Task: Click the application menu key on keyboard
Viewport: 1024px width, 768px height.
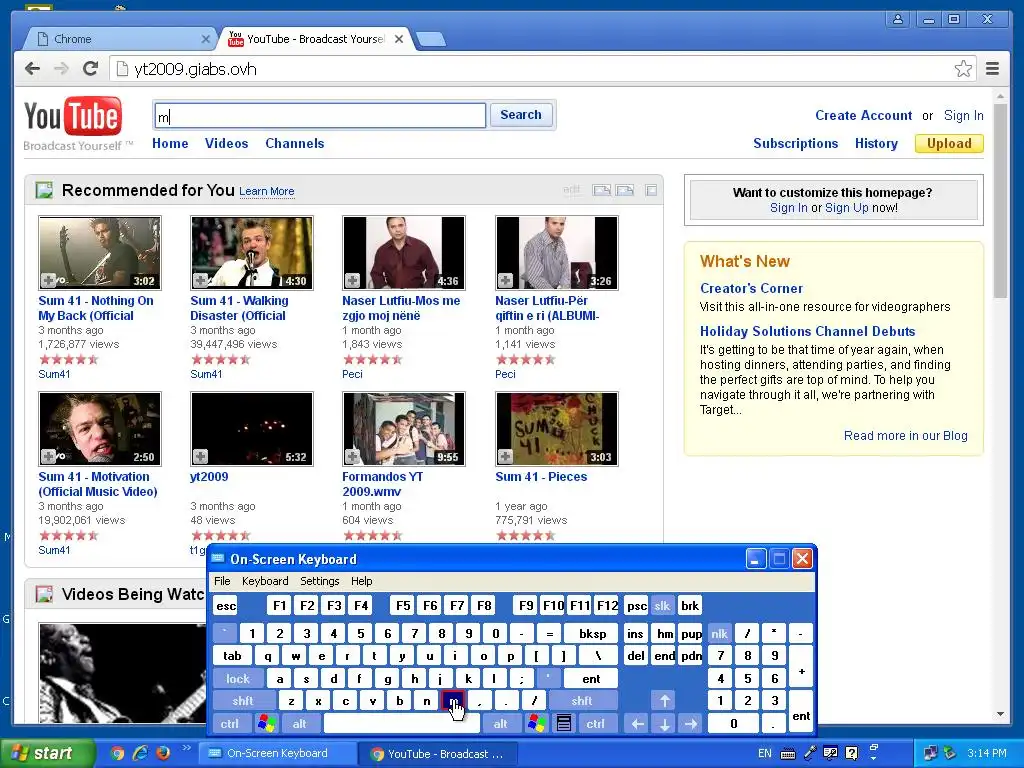Action: tap(564, 724)
